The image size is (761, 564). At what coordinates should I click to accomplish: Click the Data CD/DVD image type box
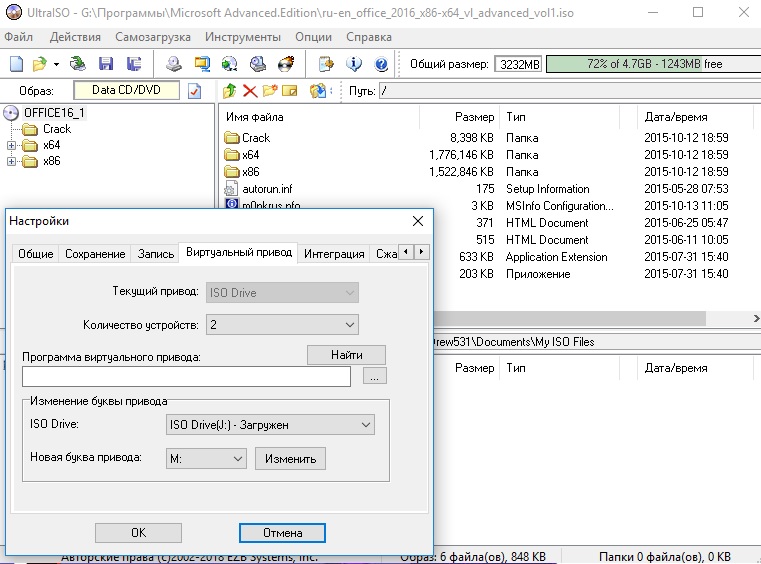pyautogui.click(x=126, y=90)
